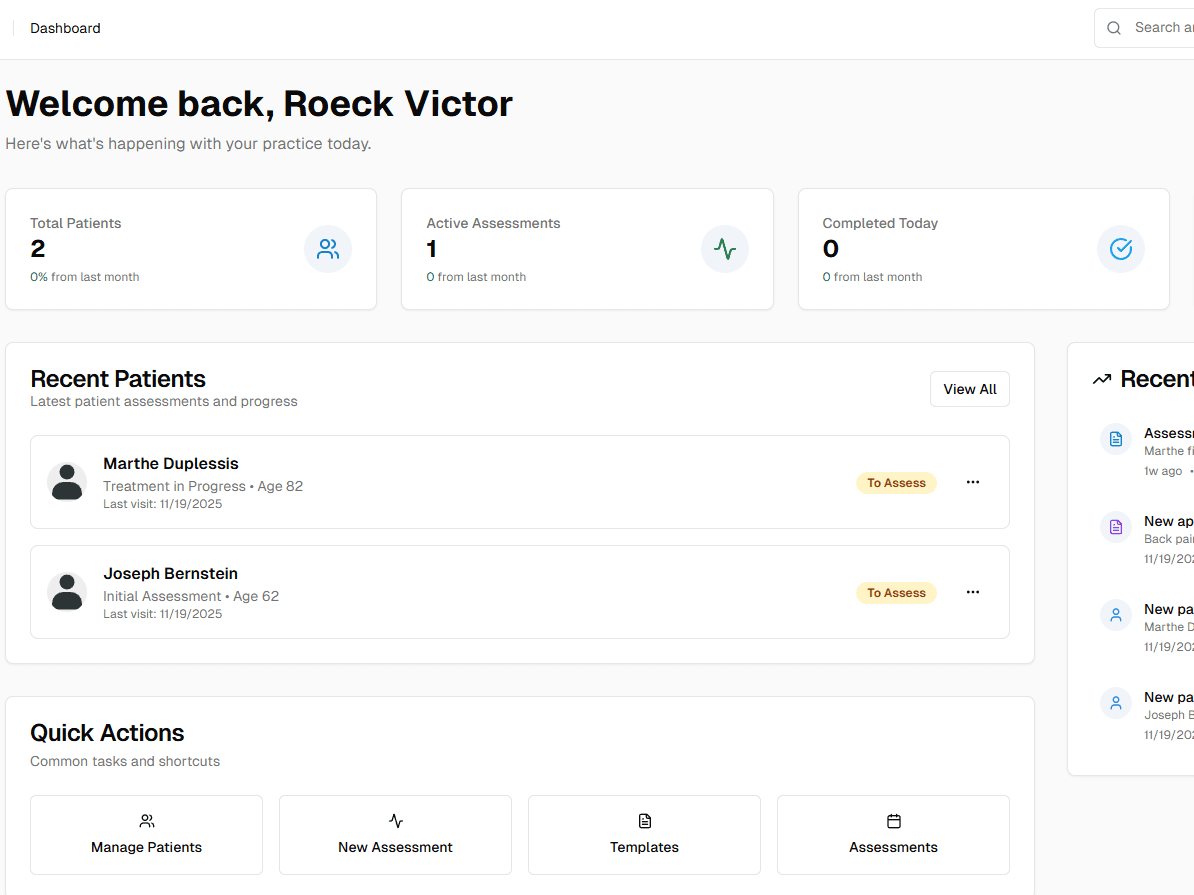
Task: Focus the search input field
Action: click(1162, 28)
